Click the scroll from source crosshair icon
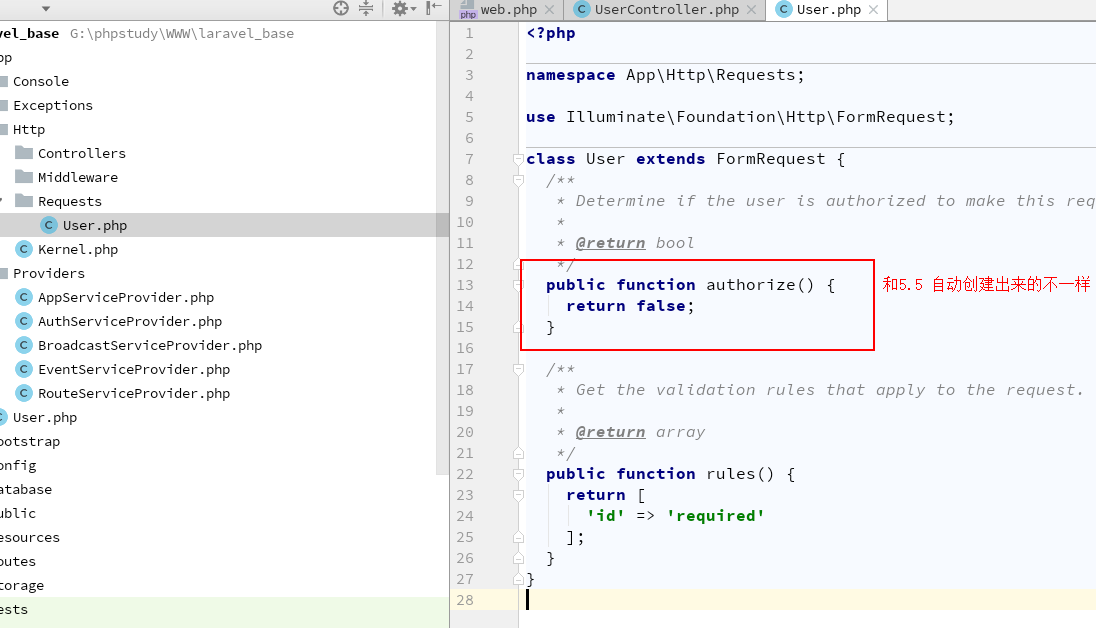The width and height of the screenshot is (1096, 628). click(x=341, y=9)
